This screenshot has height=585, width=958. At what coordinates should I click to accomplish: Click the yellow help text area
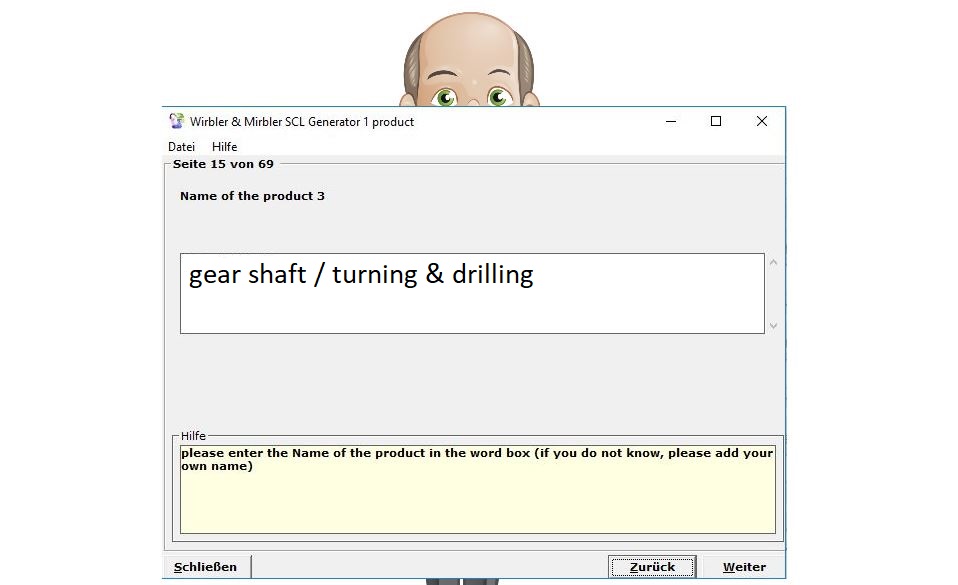pyautogui.click(x=477, y=500)
